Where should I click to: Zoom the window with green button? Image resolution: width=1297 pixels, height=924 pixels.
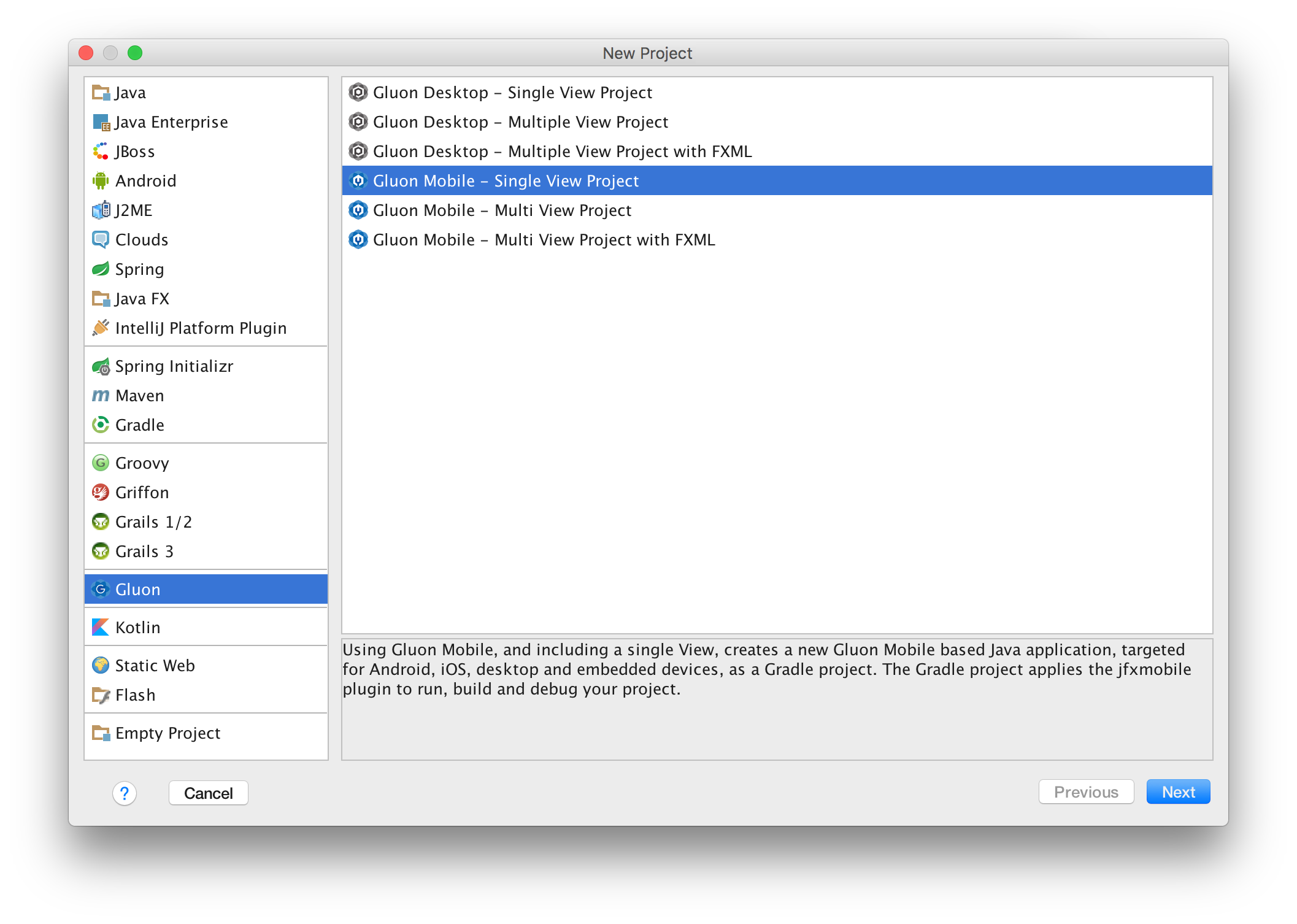pyautogui.click(x=135, y=53)
